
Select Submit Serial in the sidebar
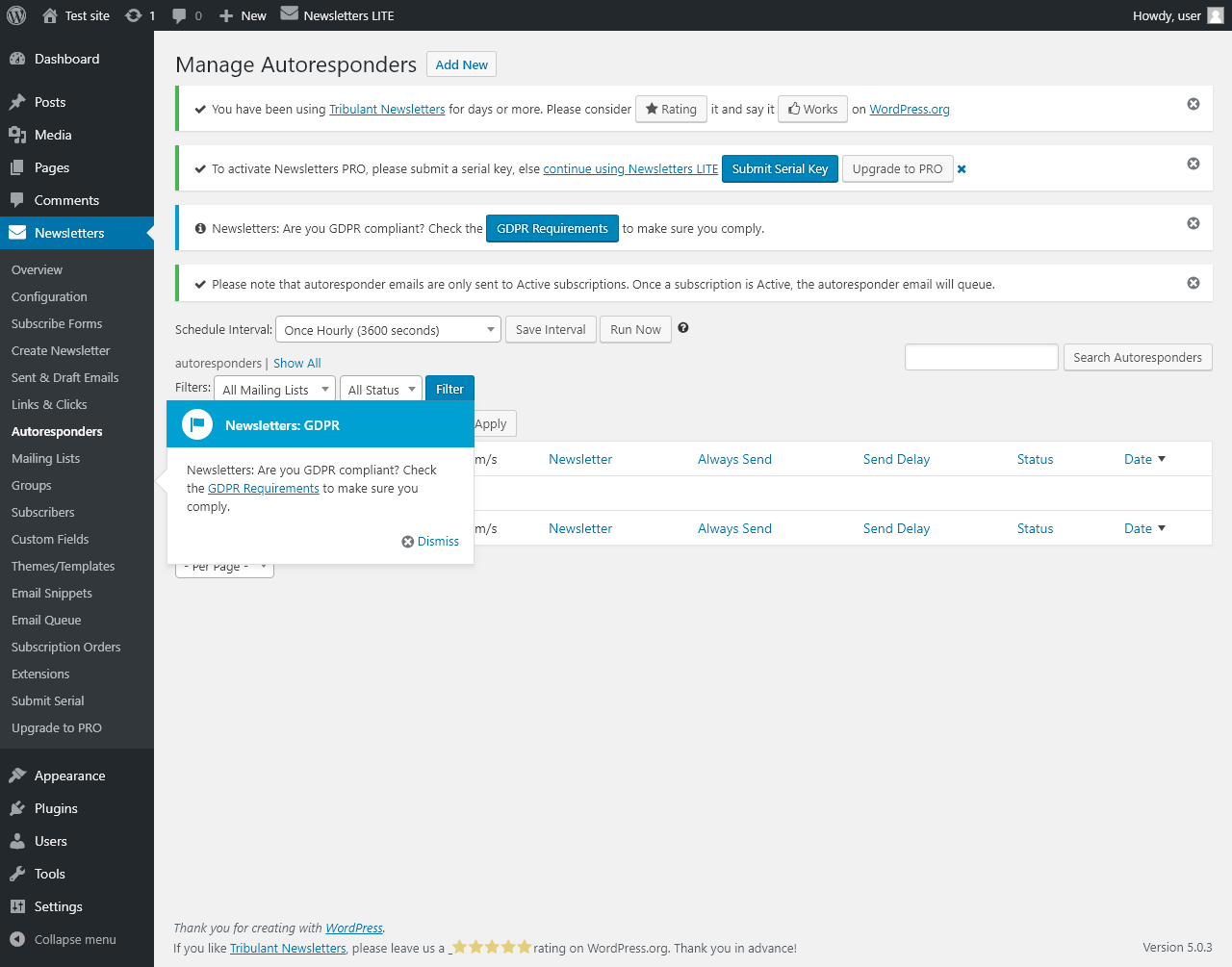tap(48, 701)
